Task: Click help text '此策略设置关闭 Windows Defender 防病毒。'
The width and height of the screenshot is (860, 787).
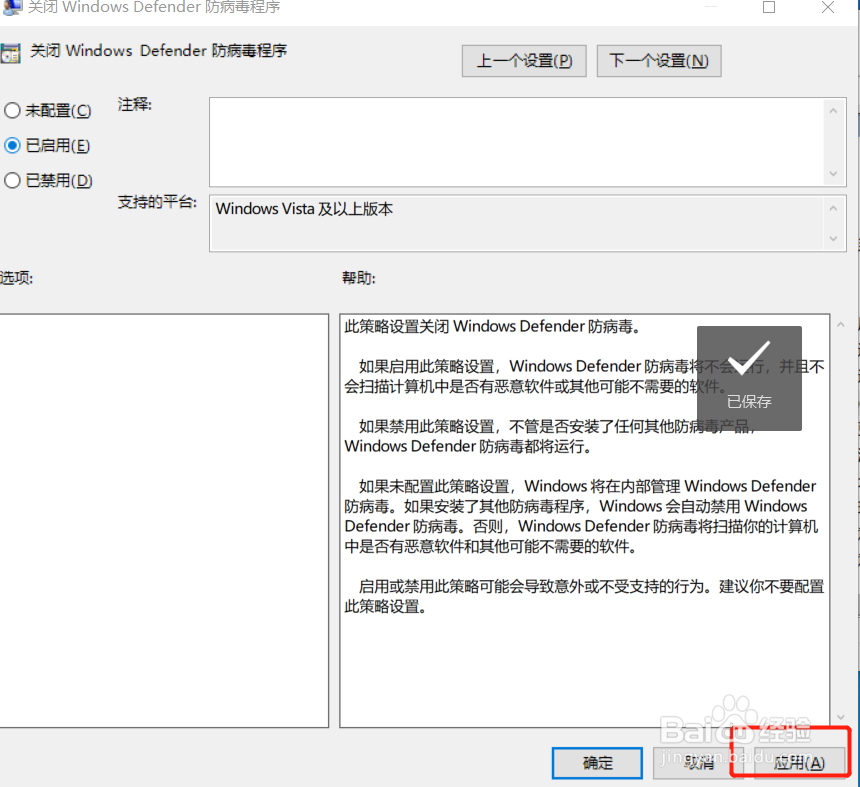Action: (492, 327)
